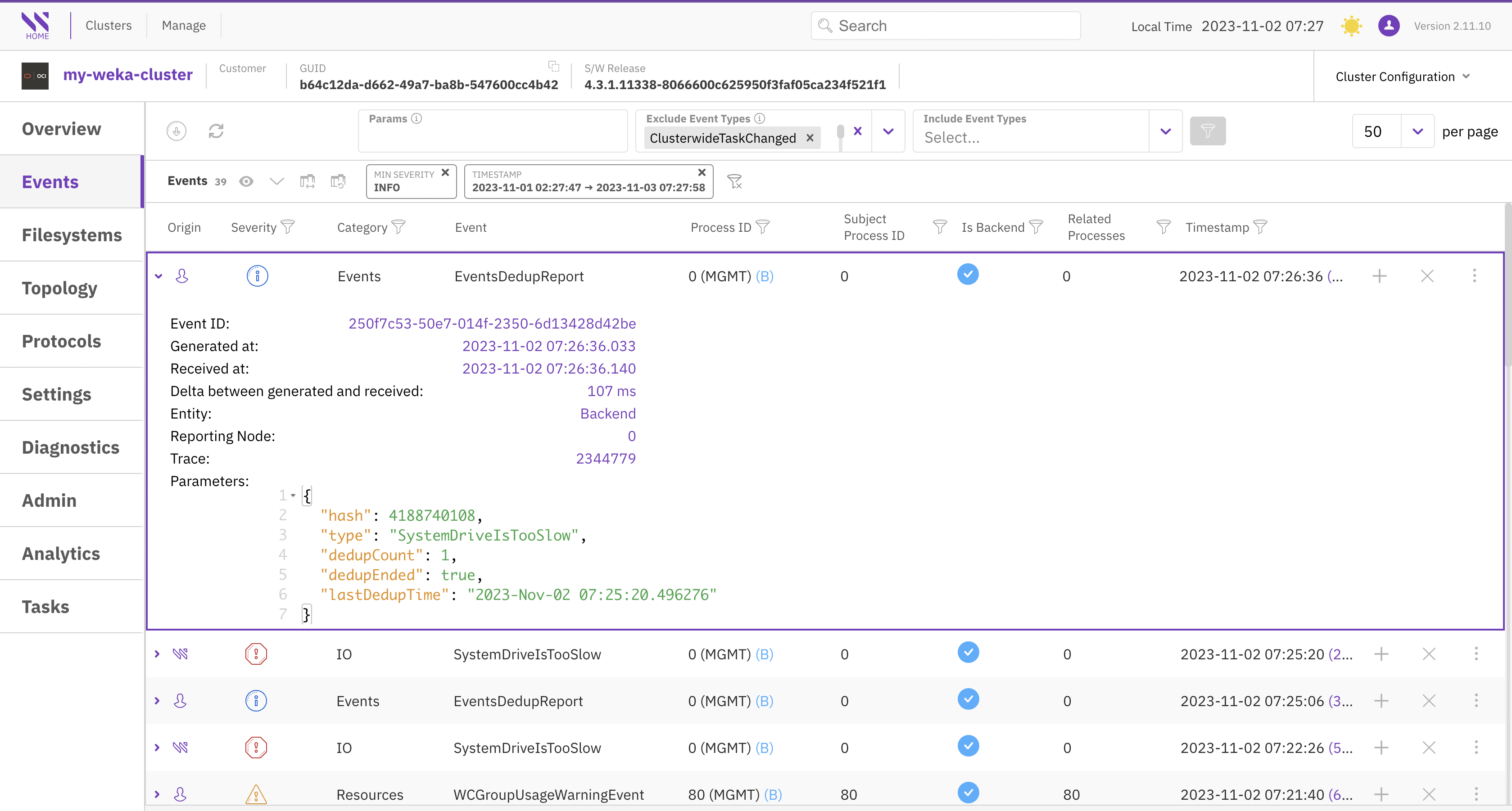This screenshot has width=1512, height=811.
Task: Open the Filesystems section
Action: pos(72,235)
